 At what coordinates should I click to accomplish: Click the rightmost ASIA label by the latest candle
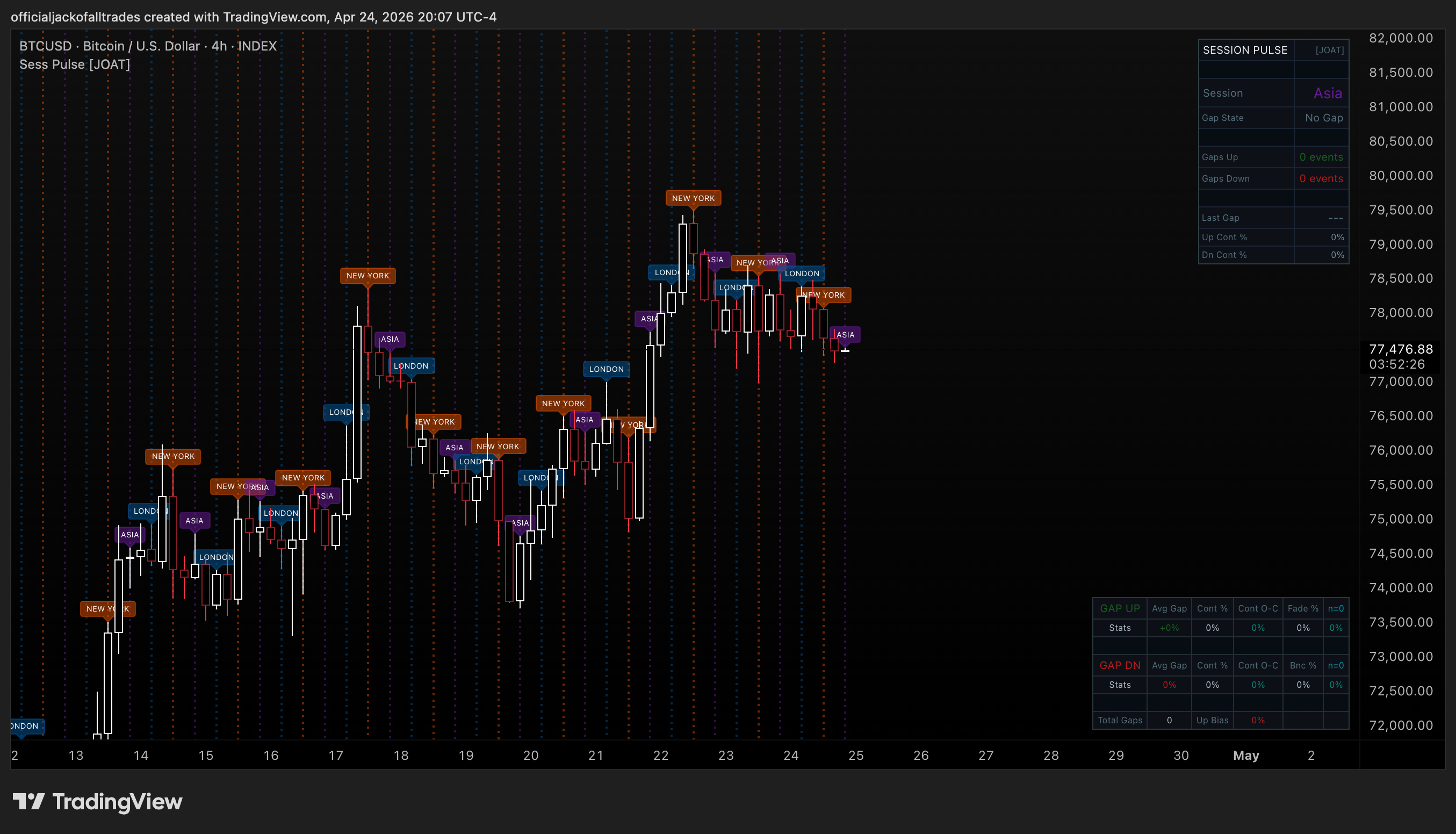pyautogui.click(x=845, y=335)
